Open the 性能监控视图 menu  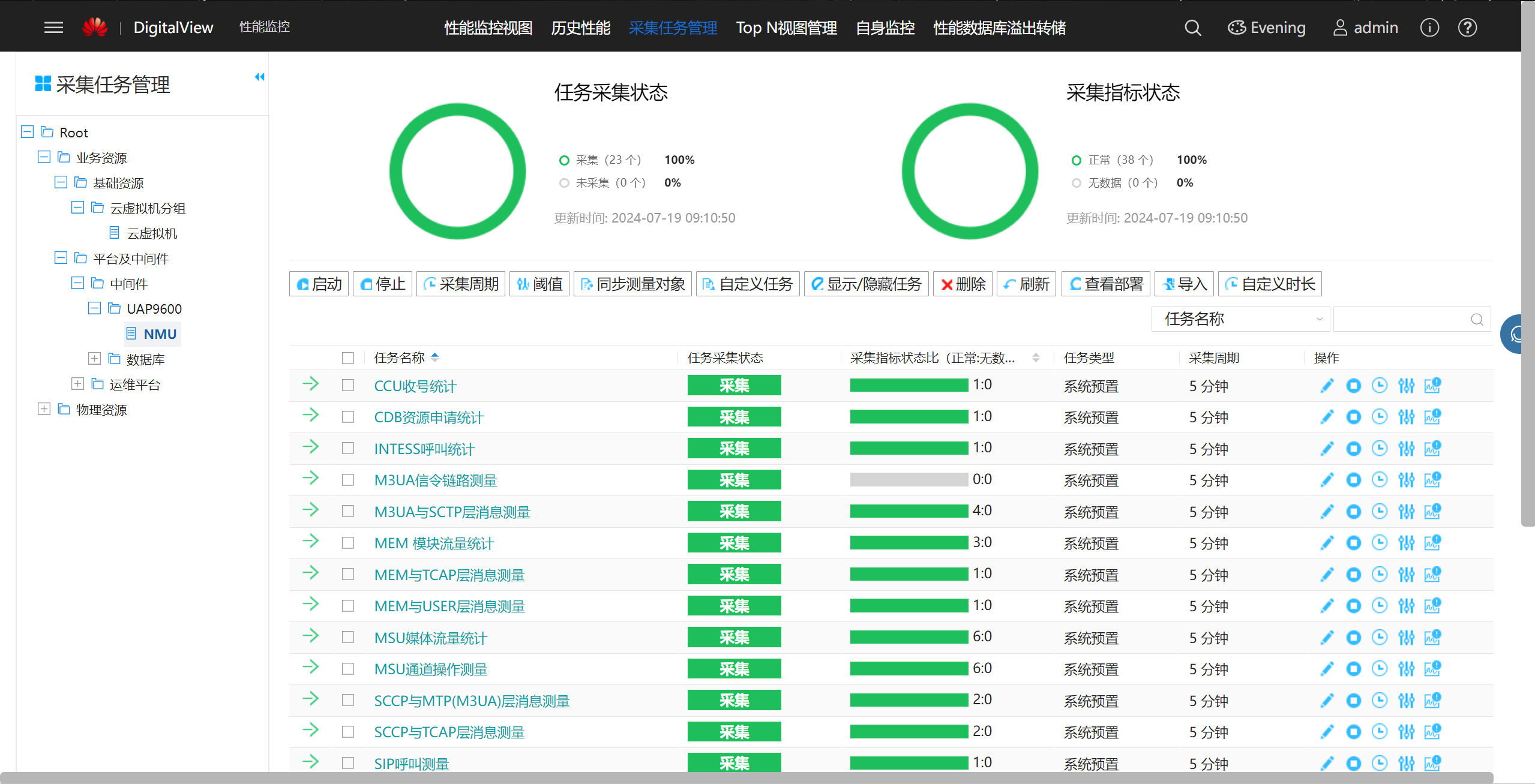(x=488, y=28)
